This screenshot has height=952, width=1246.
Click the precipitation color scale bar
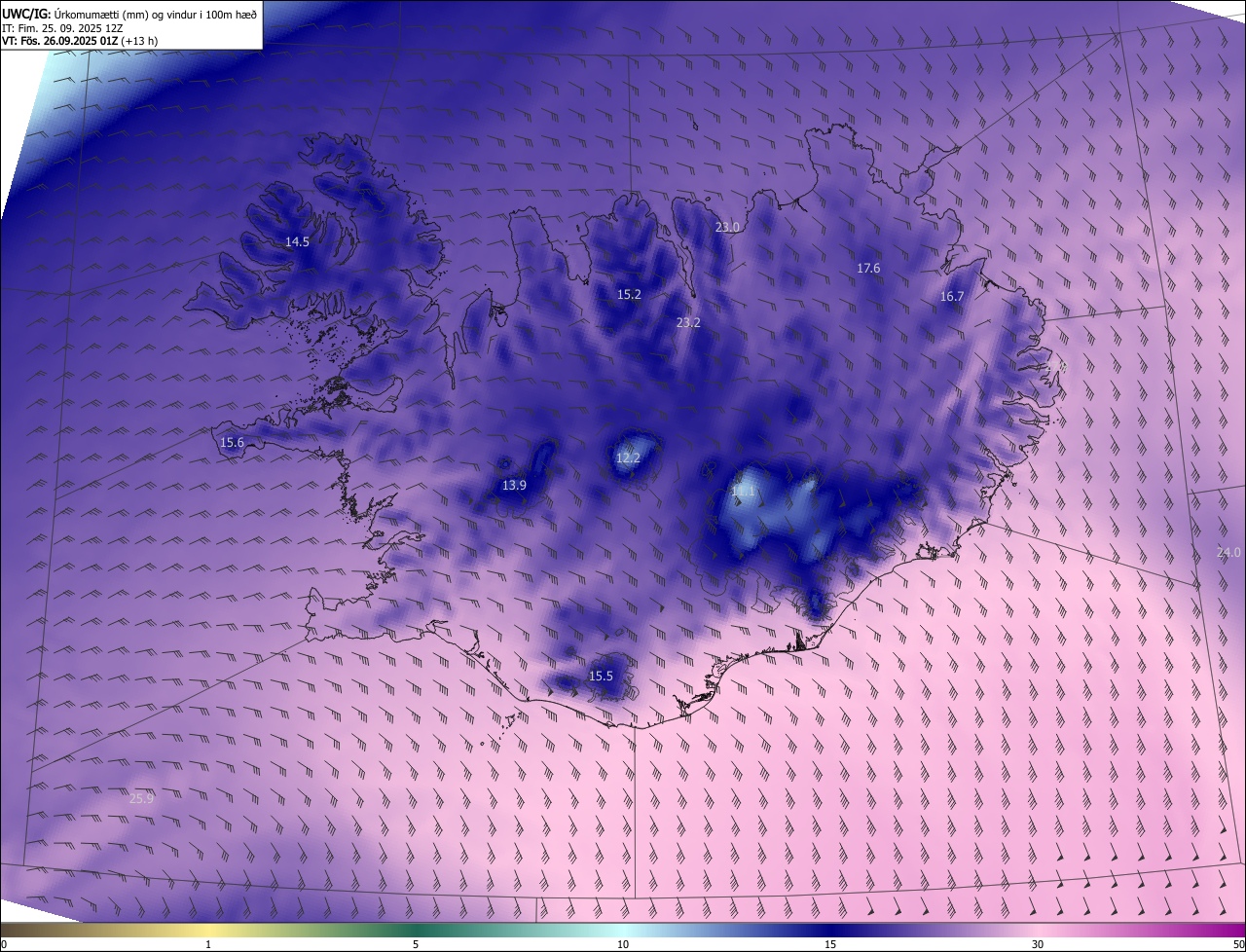pos(623,930)
